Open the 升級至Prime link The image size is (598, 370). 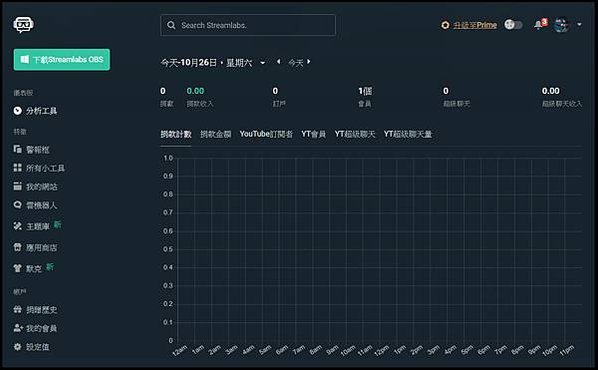475,25
